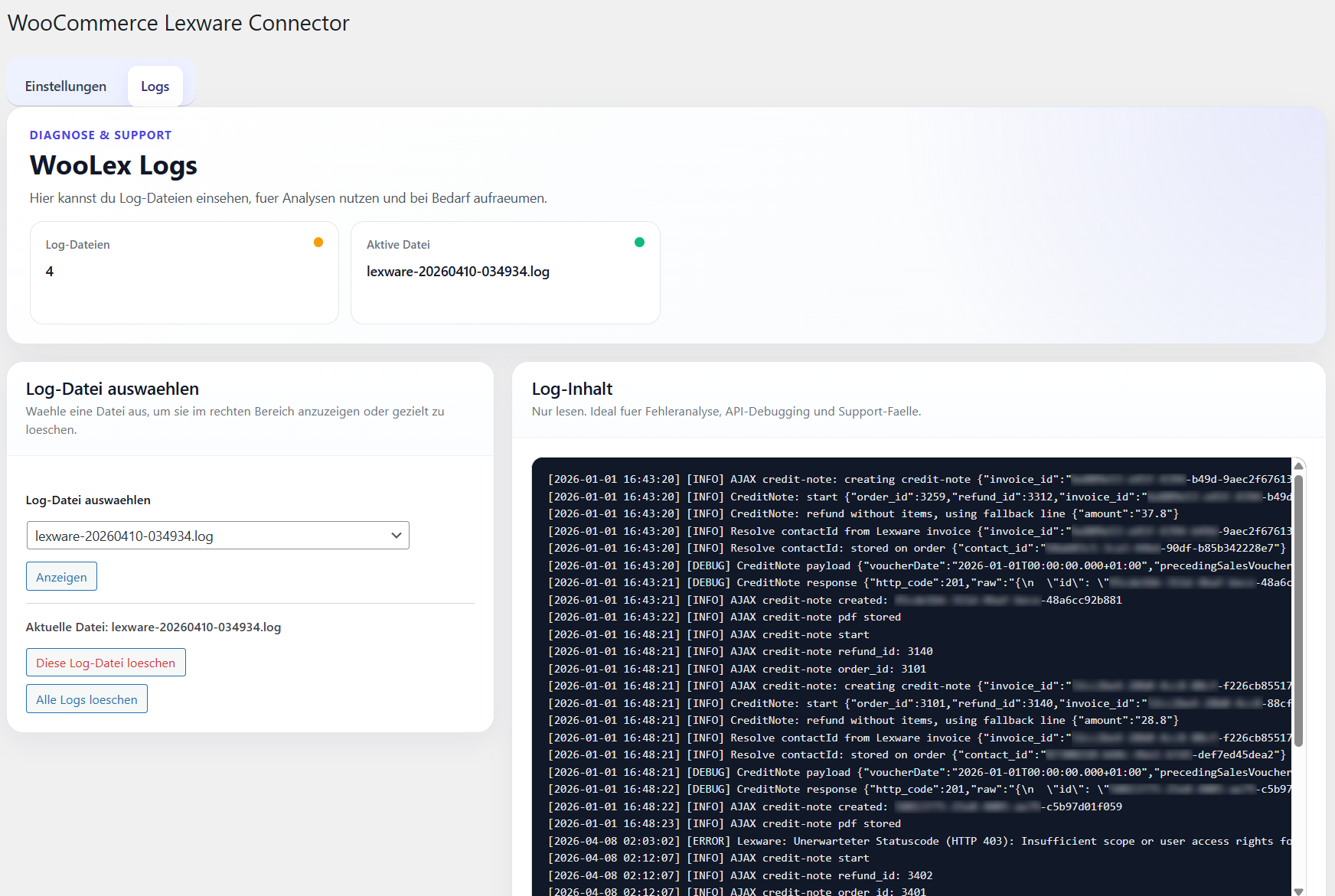Click the WooCommerce Lexware Connector page title
Viewport: 1335px width, 896px height.
(x=178, y=23)
